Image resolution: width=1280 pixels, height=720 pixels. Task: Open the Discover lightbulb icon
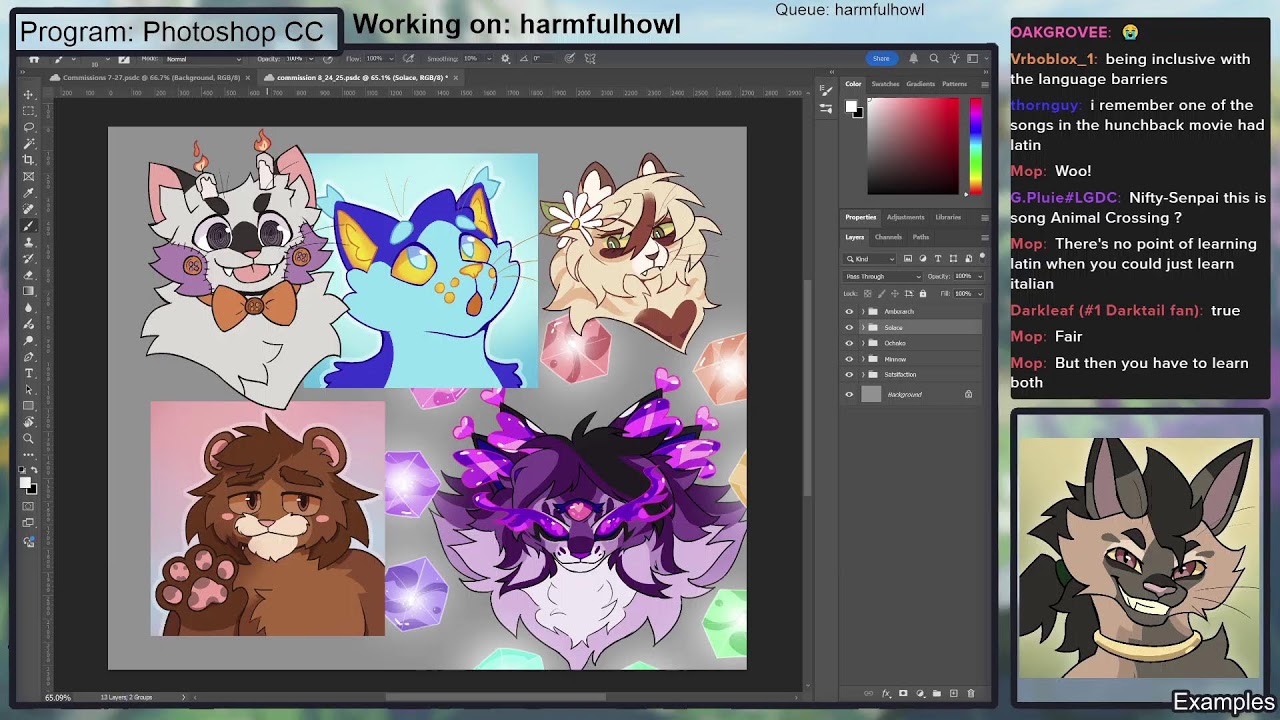click(955, 58)
